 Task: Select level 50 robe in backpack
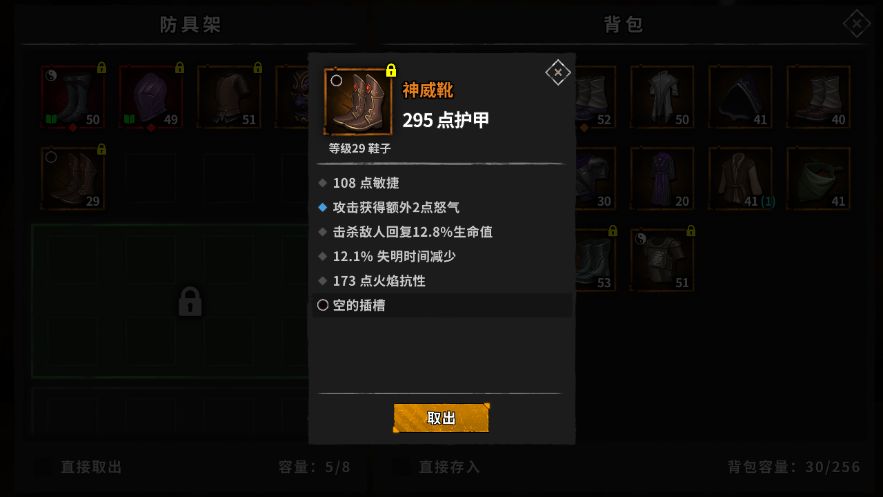[662, 97]
